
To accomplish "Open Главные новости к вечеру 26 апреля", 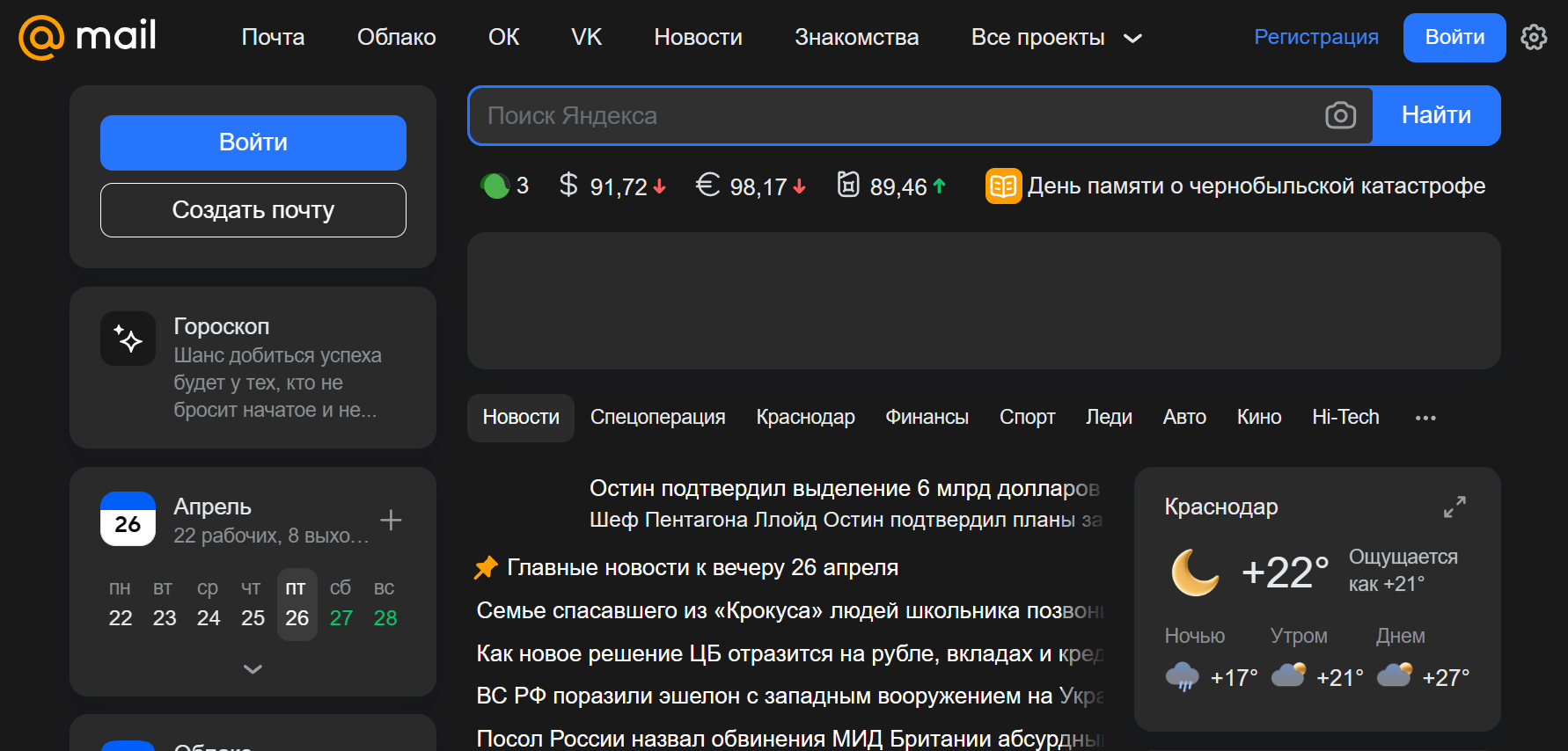I will click(702, 567).
